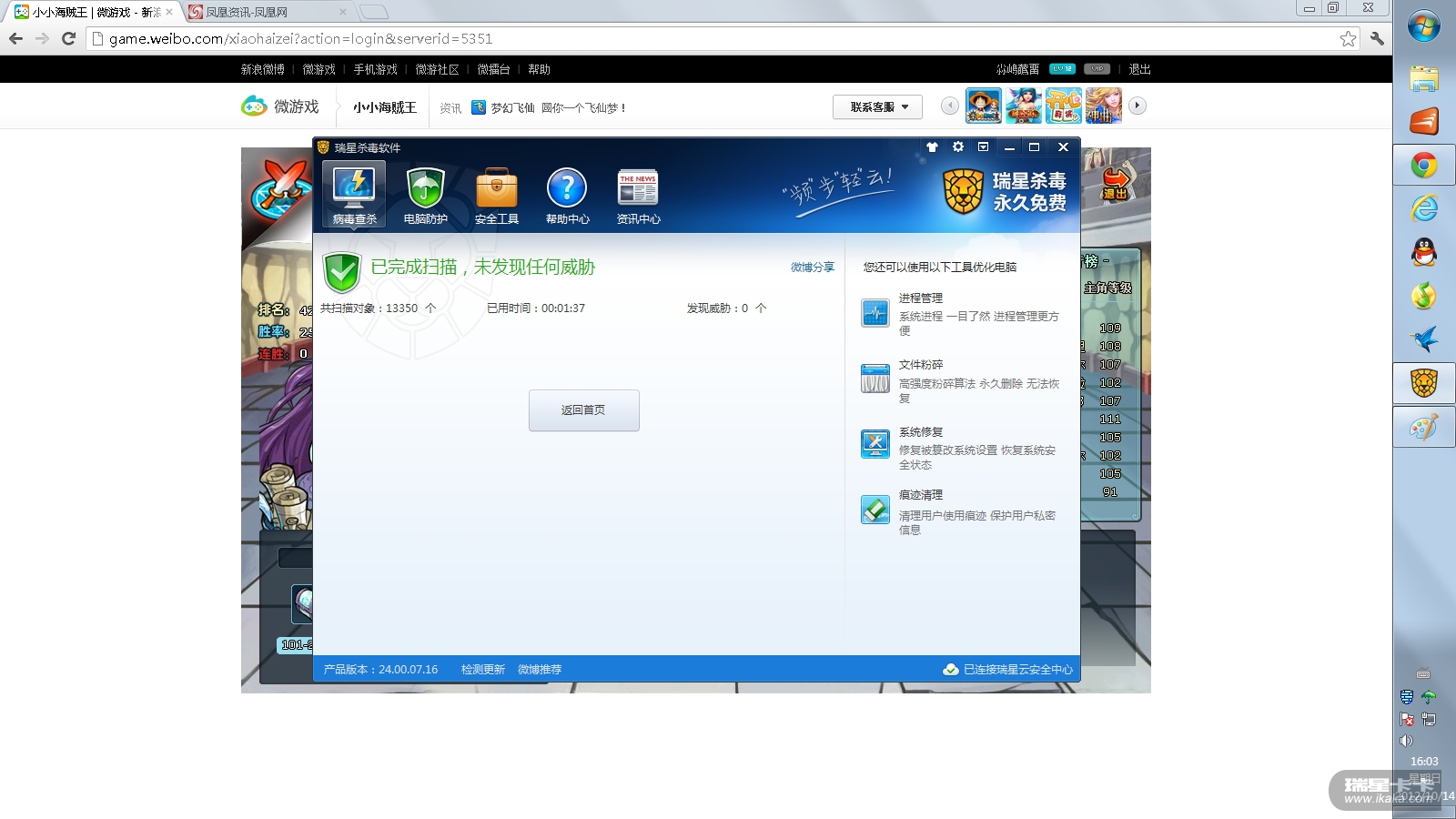Open the 电脑防护 computer protection section
The image size is (1456, 819).
(425, 196)
